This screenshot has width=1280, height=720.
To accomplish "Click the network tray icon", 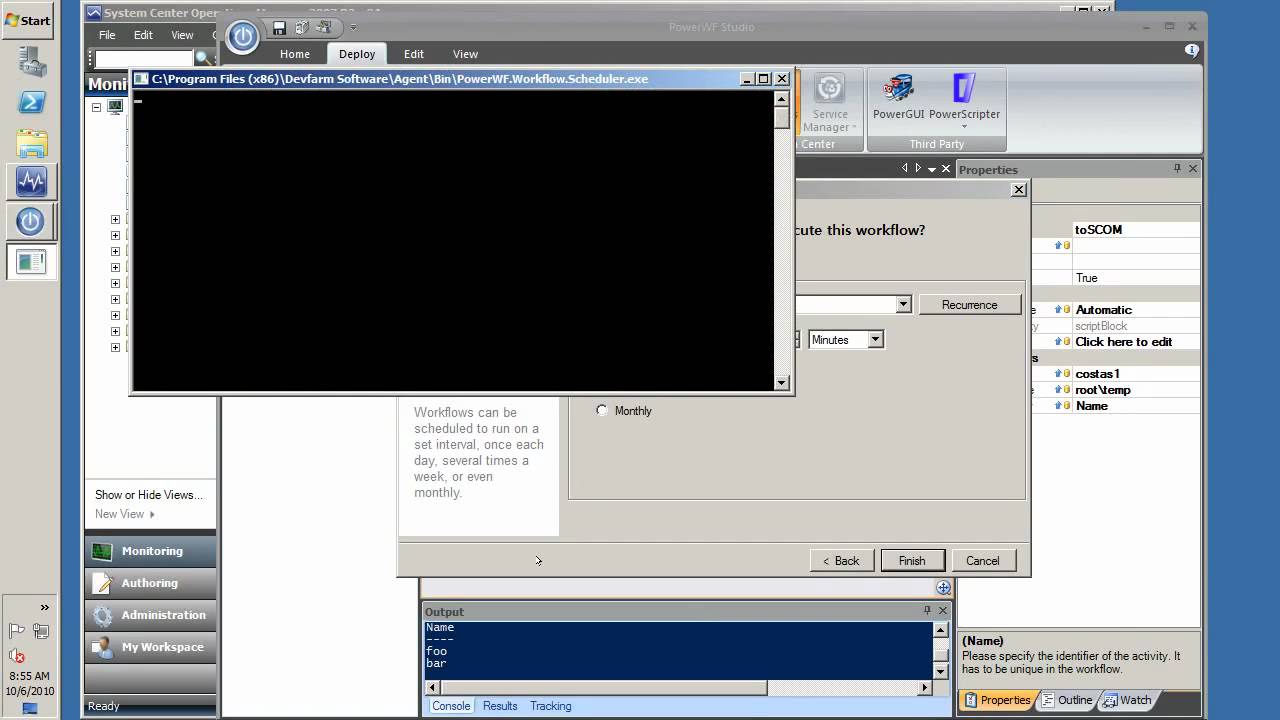I will (41, 631).
